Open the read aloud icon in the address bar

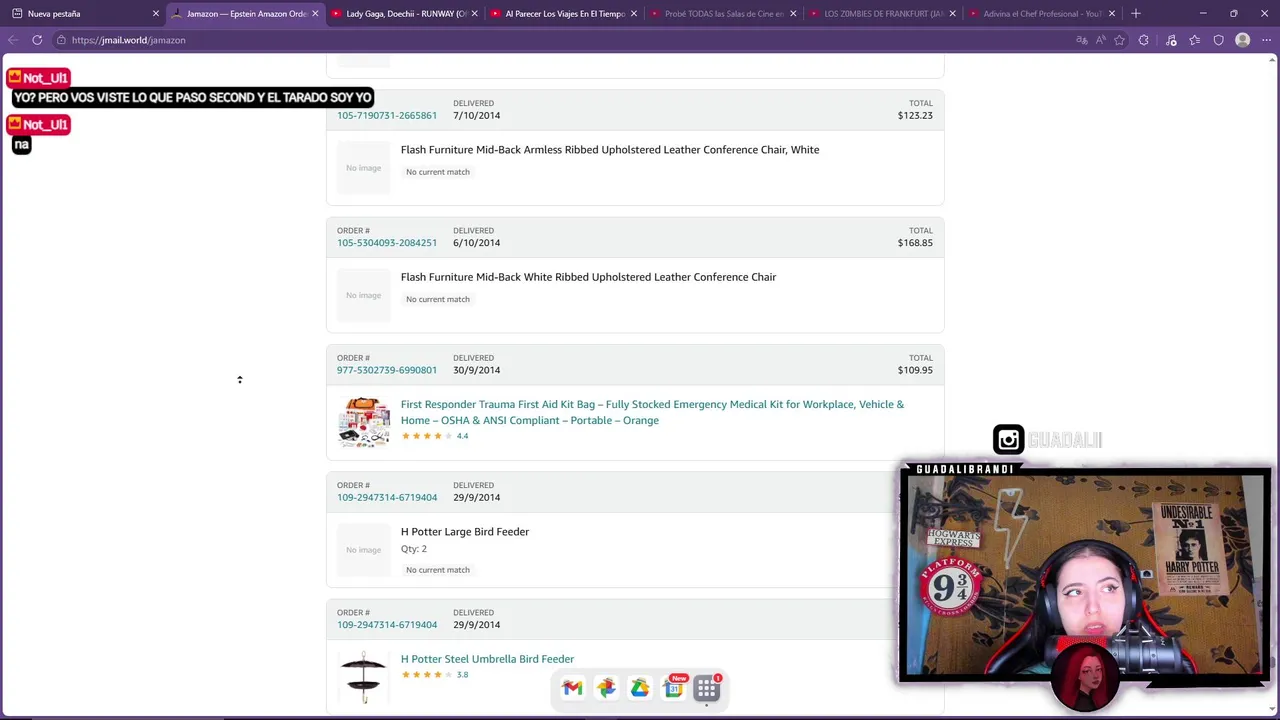1100,40
